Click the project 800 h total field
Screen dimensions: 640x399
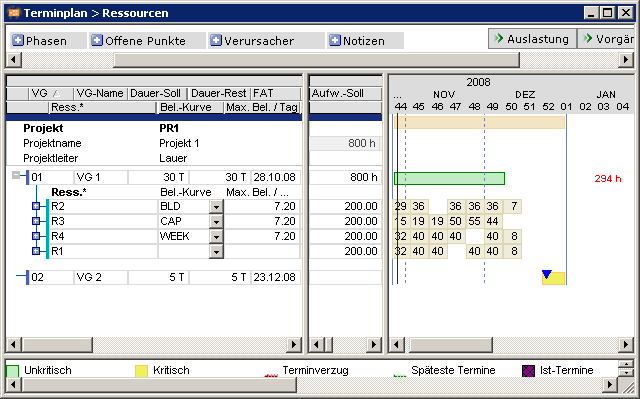point(345,143)
